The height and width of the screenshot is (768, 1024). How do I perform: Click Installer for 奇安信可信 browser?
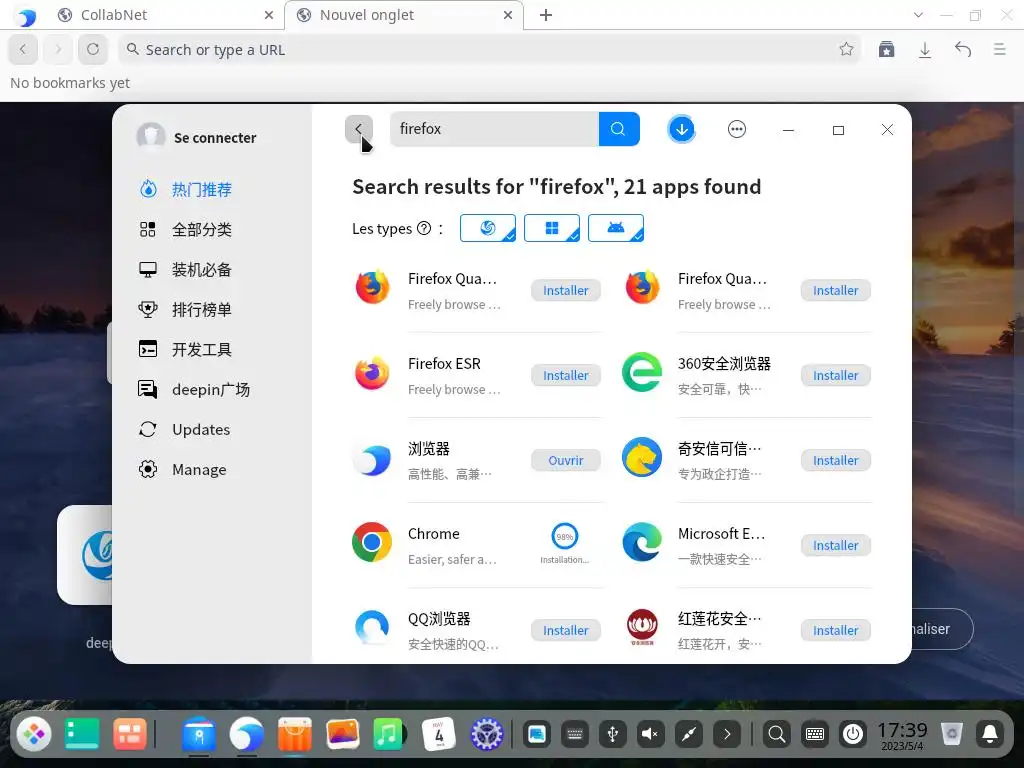(835, 460)
